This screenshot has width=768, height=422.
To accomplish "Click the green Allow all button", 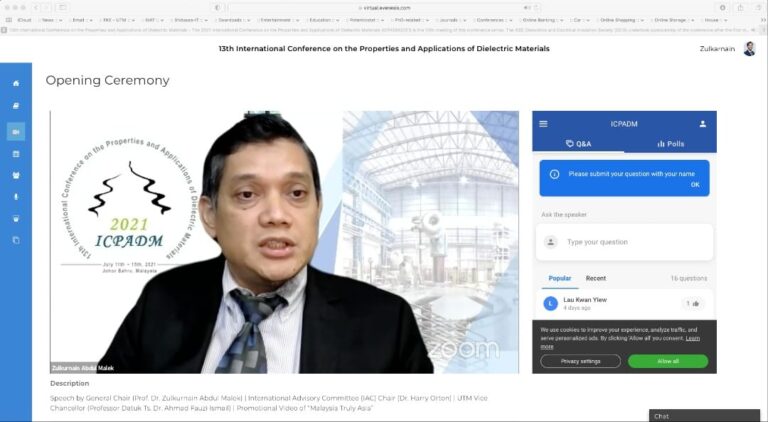I will 668,361.
